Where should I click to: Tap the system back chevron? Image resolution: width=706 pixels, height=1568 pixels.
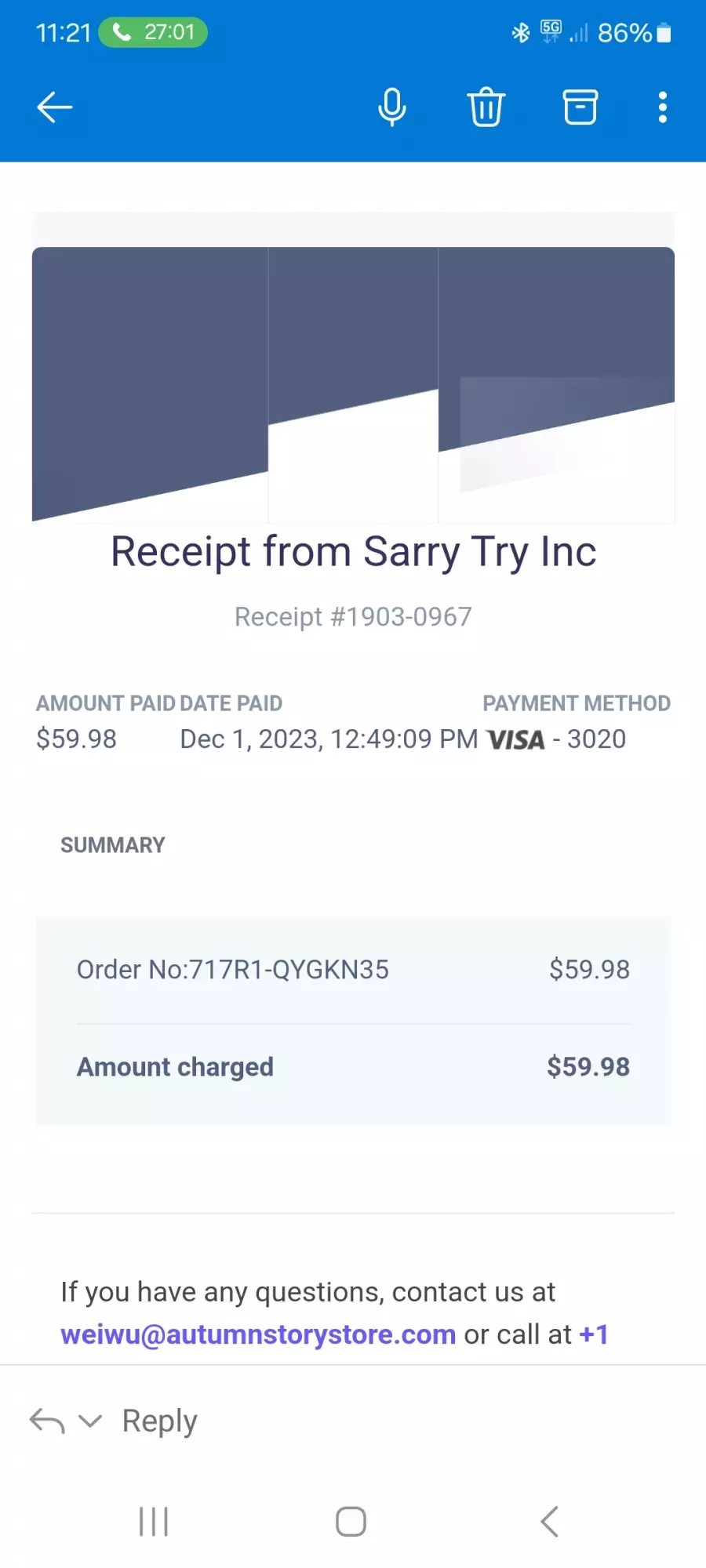[550, 1522]
